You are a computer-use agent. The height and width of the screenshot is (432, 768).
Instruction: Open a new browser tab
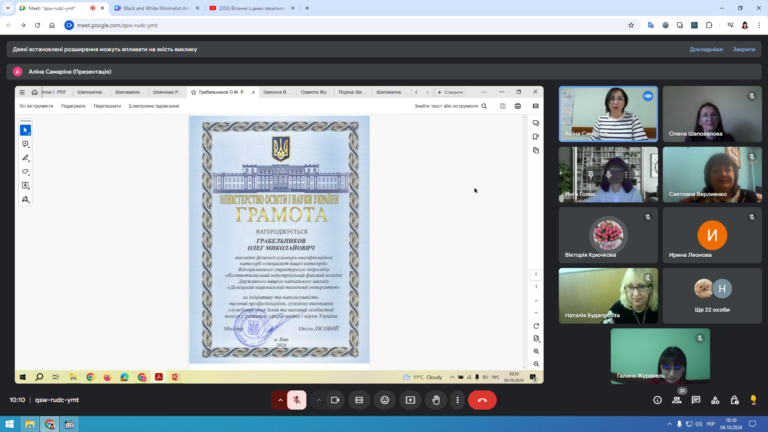[307, 8]
